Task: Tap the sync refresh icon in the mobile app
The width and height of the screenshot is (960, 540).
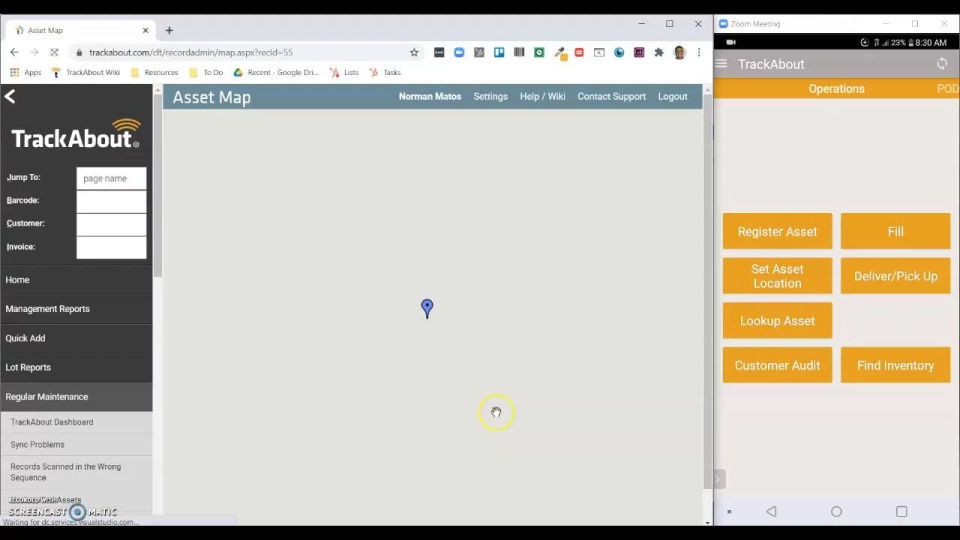Action: click(942, 64)
